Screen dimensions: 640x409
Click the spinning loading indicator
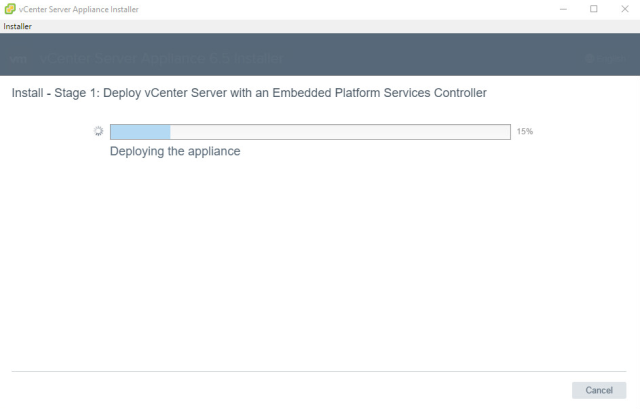(98, 131)
